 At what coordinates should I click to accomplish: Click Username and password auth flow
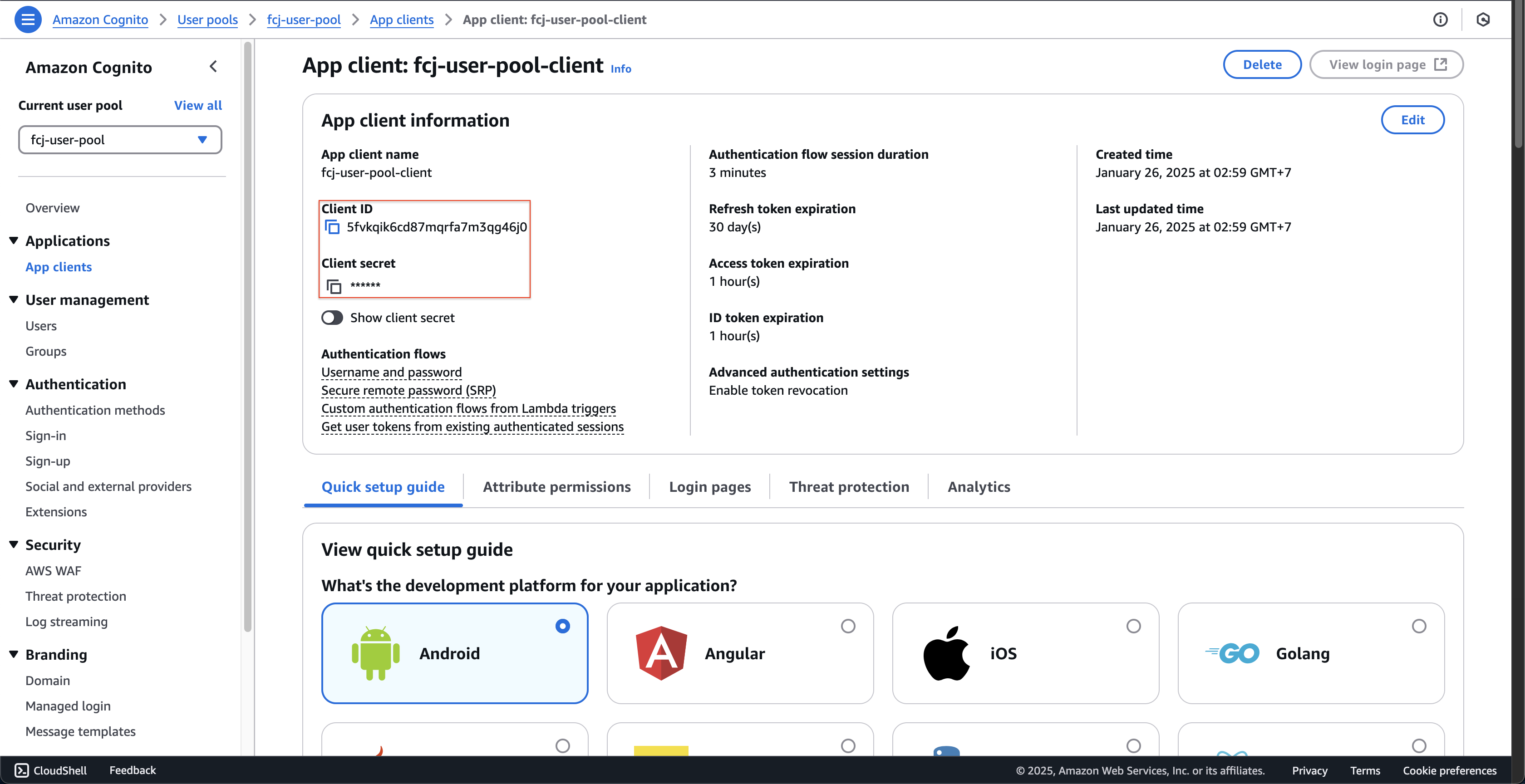pos(391,372)
